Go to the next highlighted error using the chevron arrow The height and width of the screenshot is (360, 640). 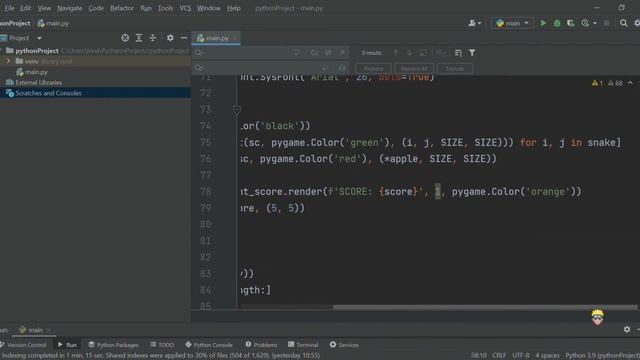tap(630, 83)
